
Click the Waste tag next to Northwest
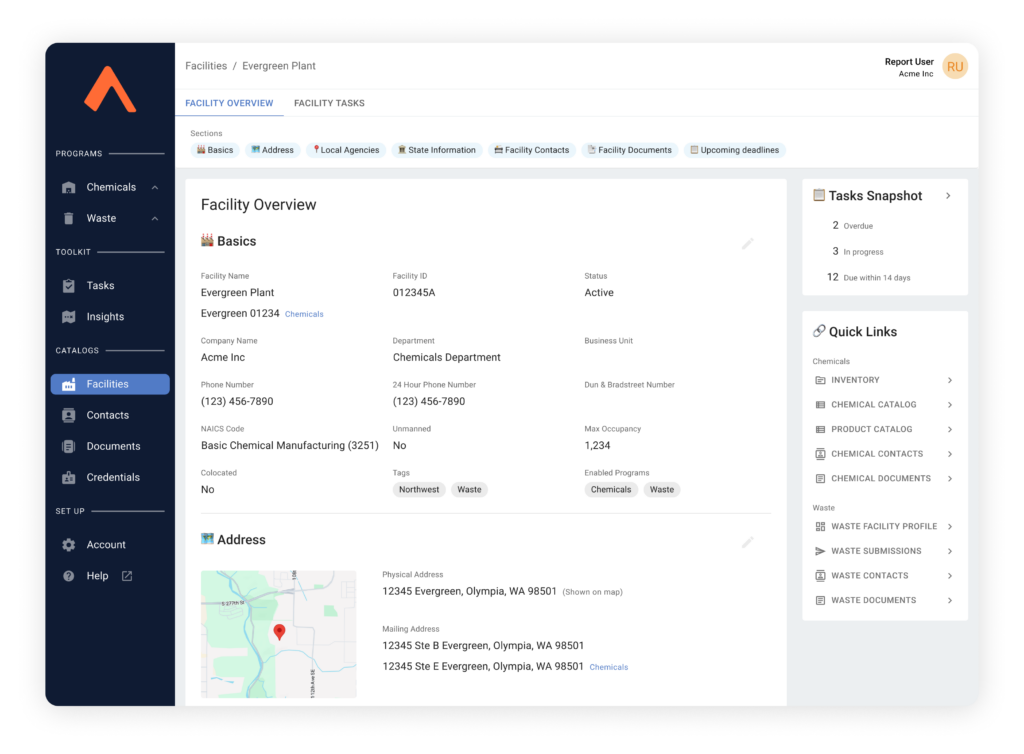(469, 490)
